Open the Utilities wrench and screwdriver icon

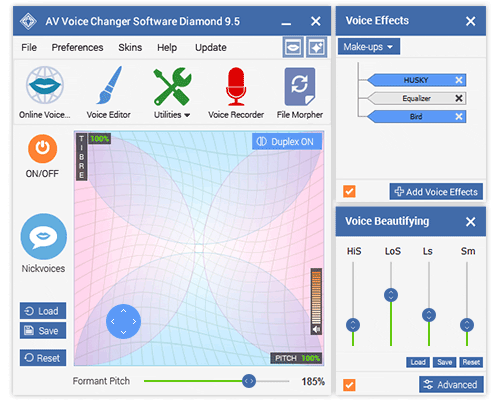172,87
